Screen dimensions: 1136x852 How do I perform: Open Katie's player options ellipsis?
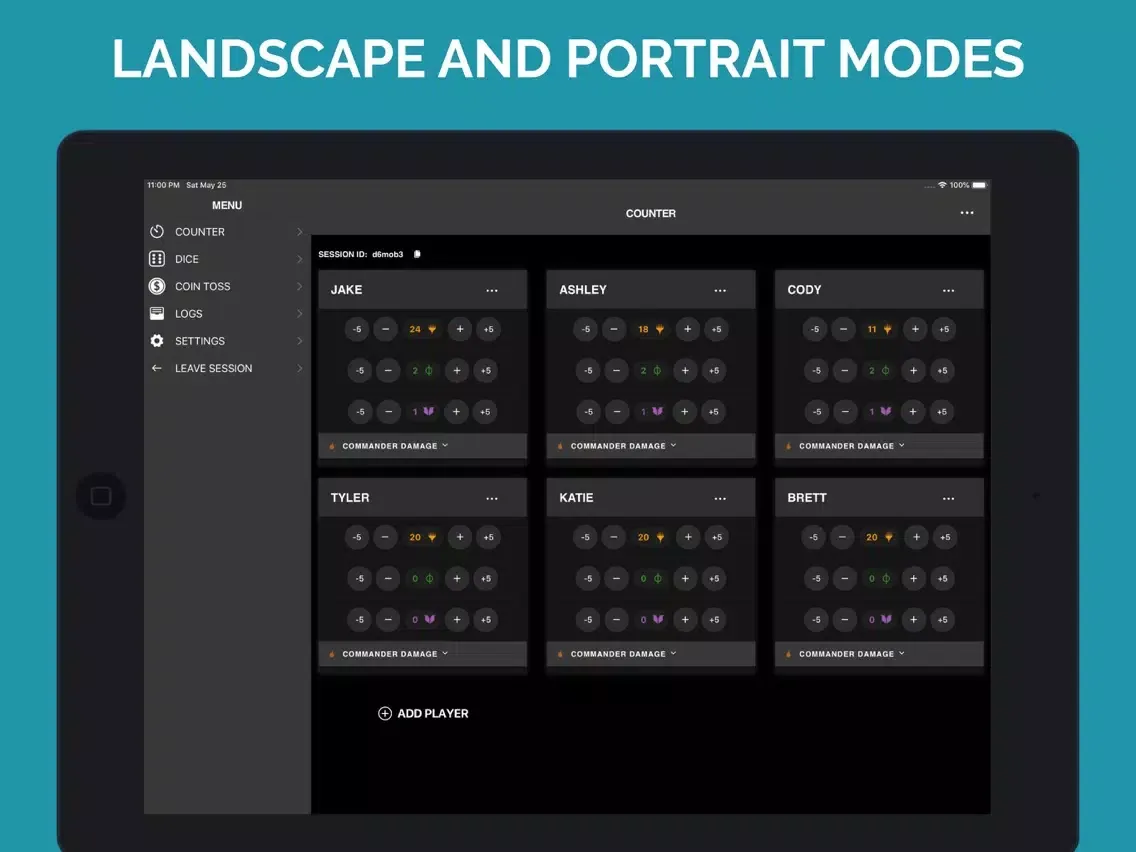click(x=719, y=498)
